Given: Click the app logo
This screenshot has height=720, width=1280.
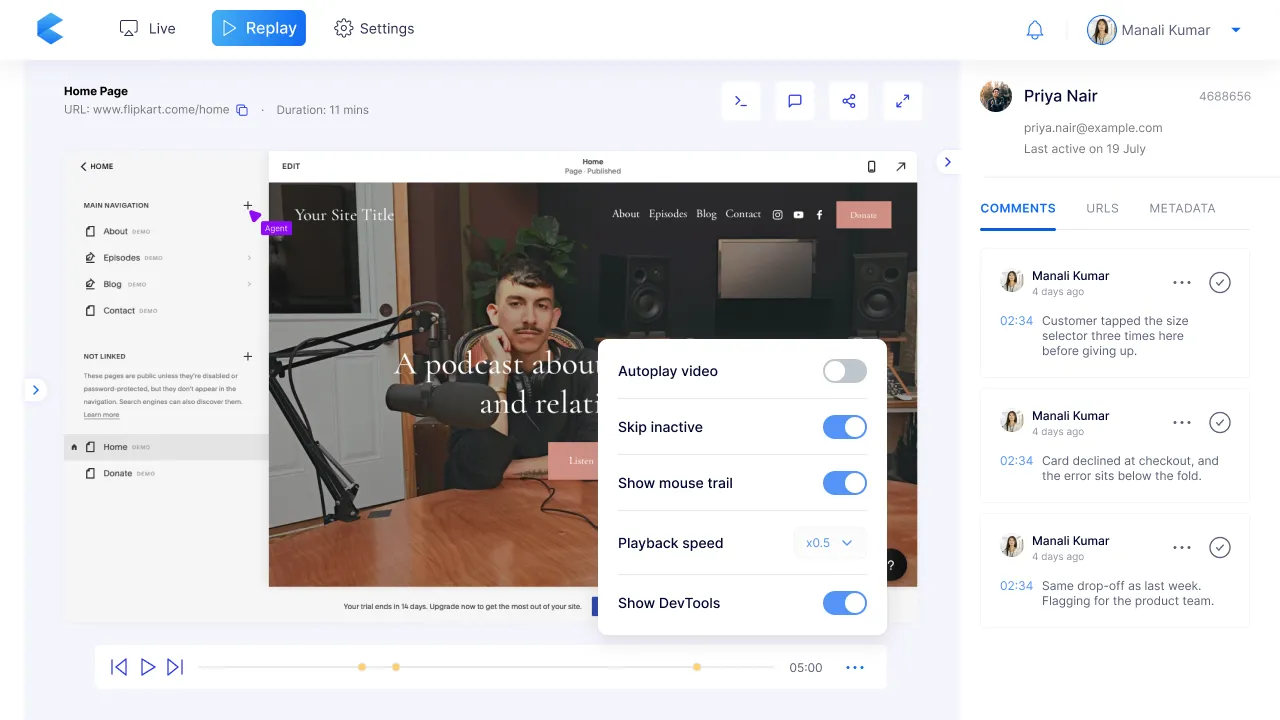Looking at the screenshot, I should coord(50,29).
